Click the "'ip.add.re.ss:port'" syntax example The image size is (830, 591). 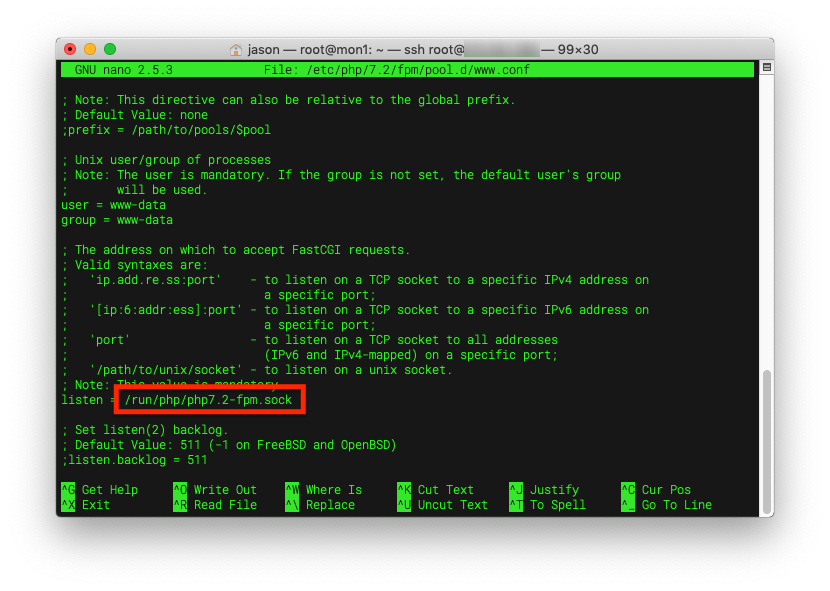click(x=156, y=280)
